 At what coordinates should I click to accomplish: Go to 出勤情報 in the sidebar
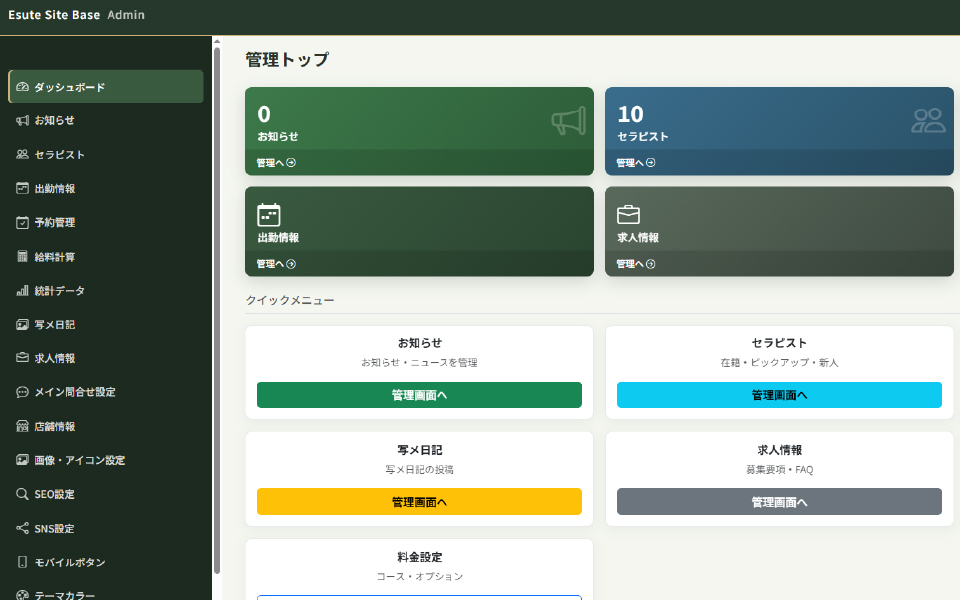(106, 189)
